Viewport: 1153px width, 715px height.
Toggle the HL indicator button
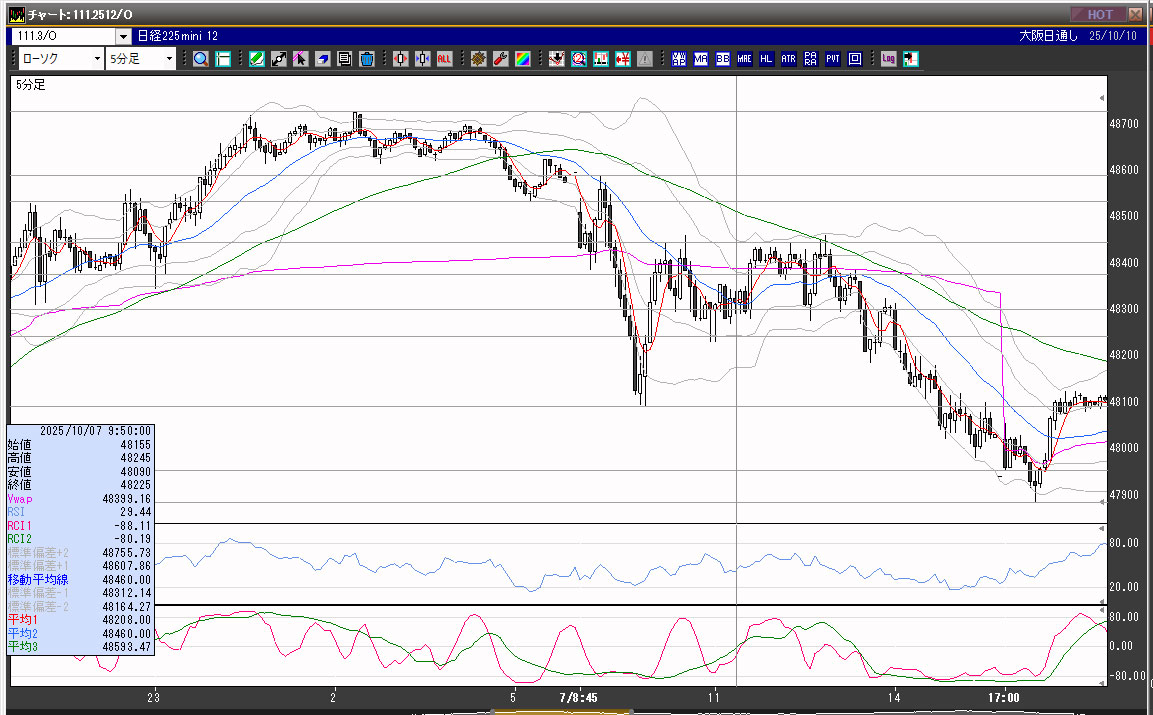tap(766, 59)
